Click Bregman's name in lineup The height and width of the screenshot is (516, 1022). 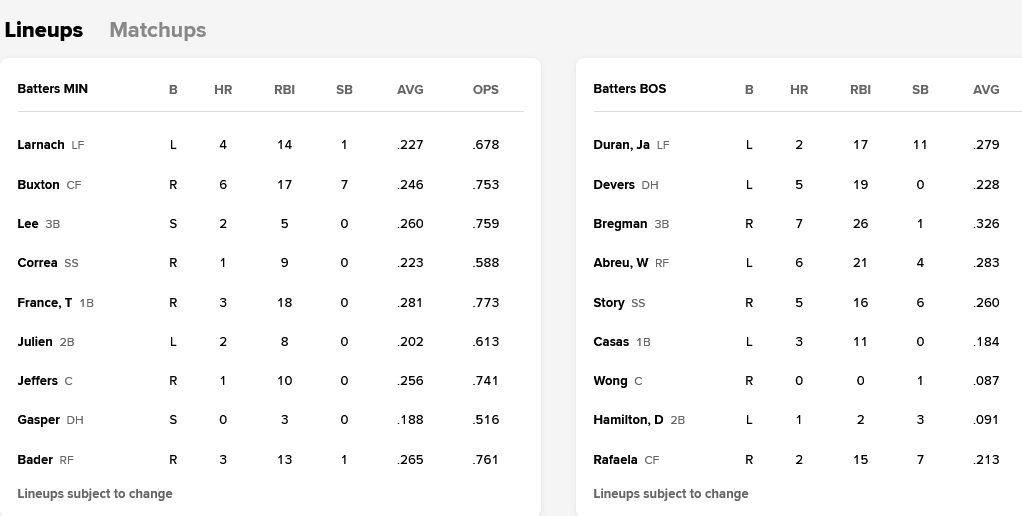click(x=620, y=224)
